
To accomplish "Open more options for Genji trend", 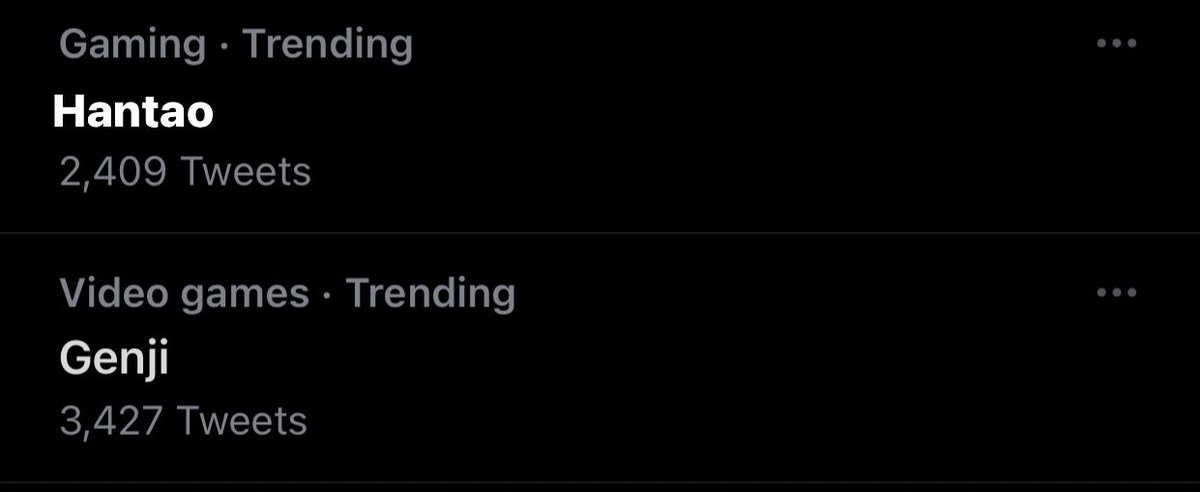I will (x=1116, y=293).
